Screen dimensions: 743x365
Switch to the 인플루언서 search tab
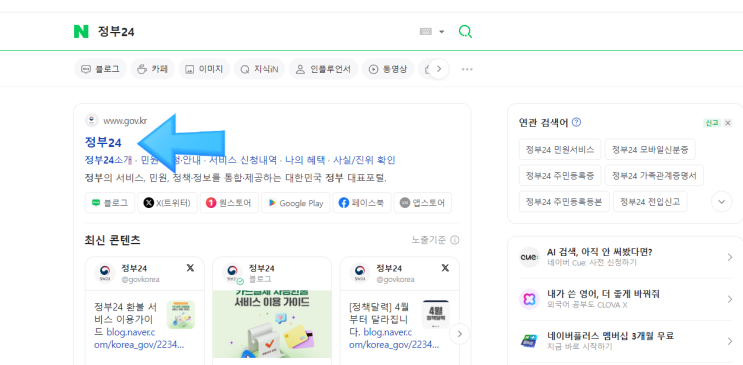coord(324,69)
